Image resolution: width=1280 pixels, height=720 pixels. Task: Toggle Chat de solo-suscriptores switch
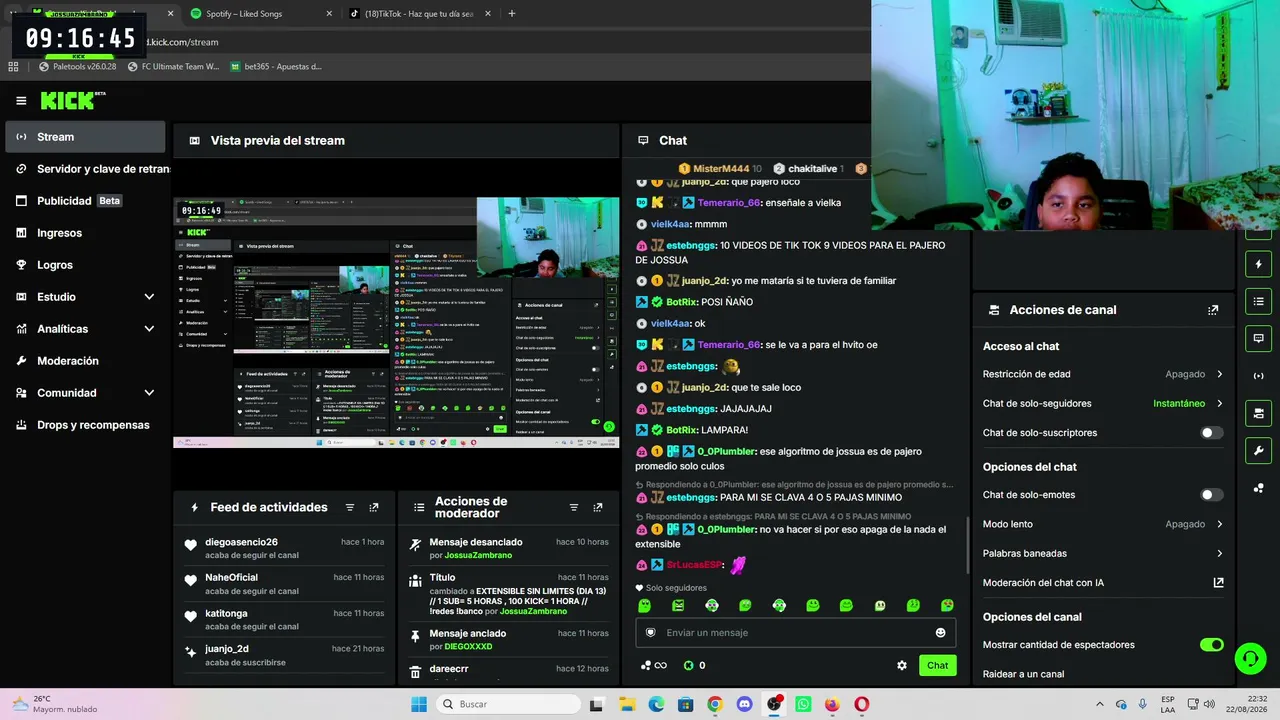pyautogui.click(x=1211, y=433)
